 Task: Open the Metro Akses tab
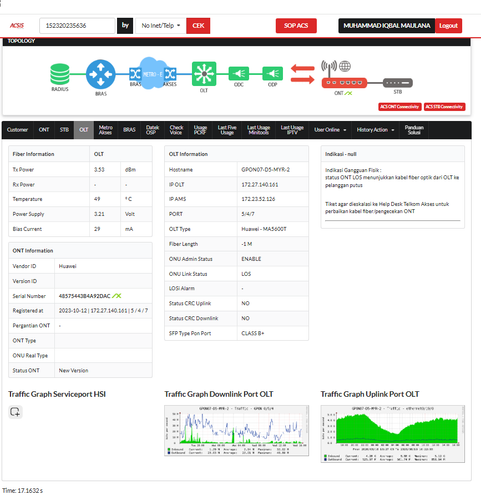pos(105,130)
